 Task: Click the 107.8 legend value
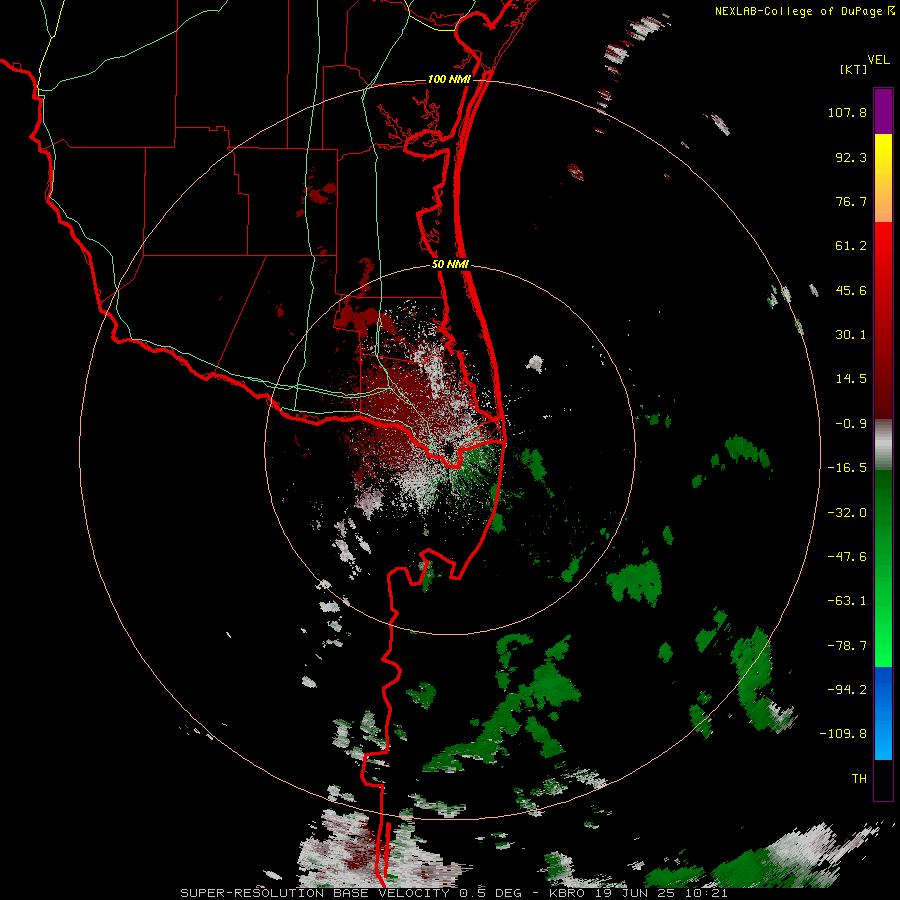(x=847, y=112)
